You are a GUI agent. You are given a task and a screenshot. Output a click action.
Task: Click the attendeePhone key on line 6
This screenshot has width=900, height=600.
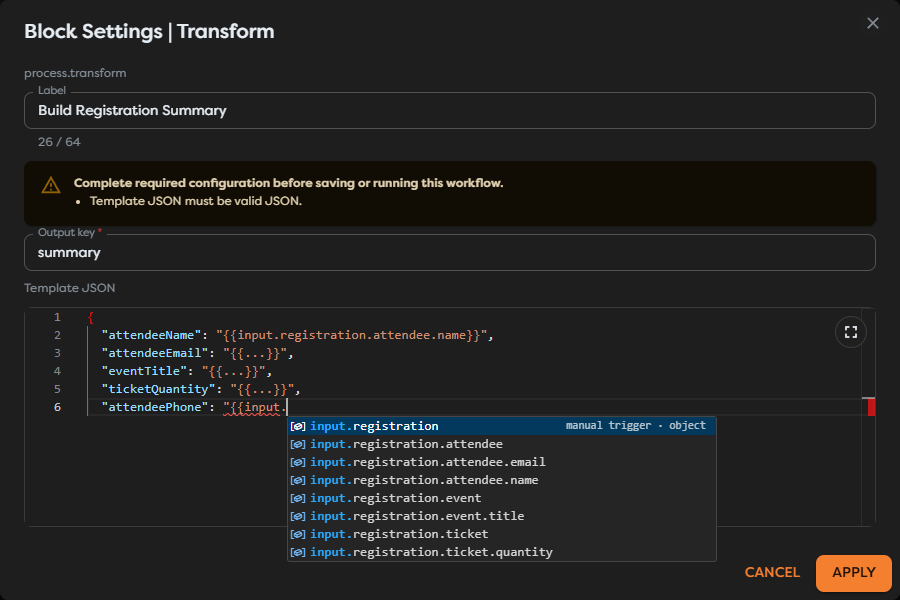click(x=155, y=407)
